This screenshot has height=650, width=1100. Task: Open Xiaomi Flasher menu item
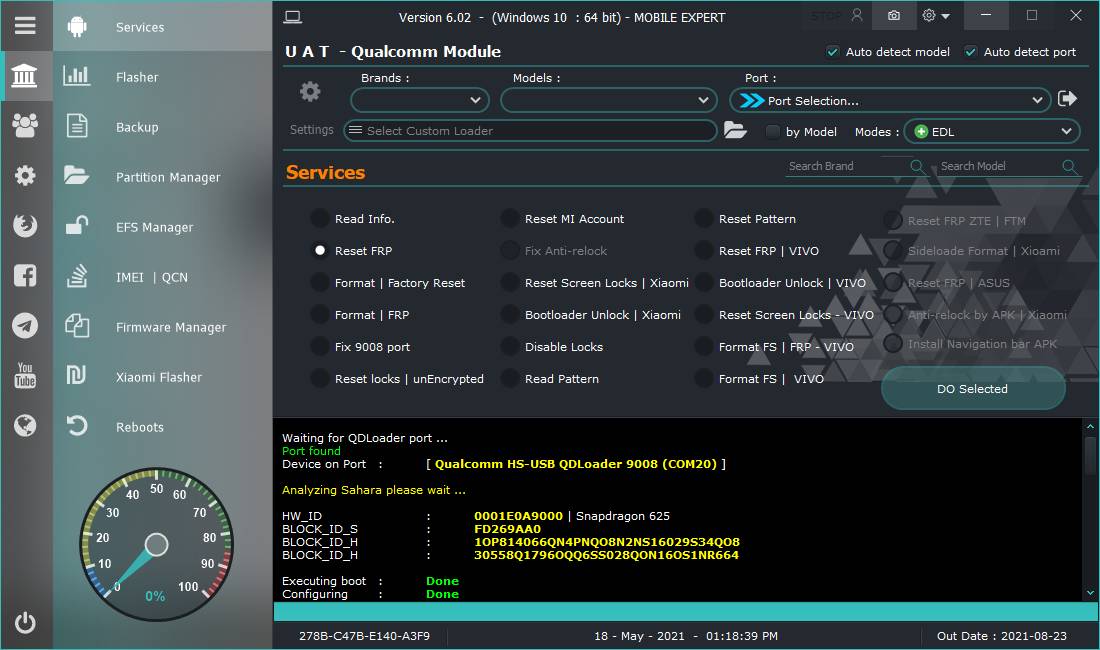[x=159, y=377]
